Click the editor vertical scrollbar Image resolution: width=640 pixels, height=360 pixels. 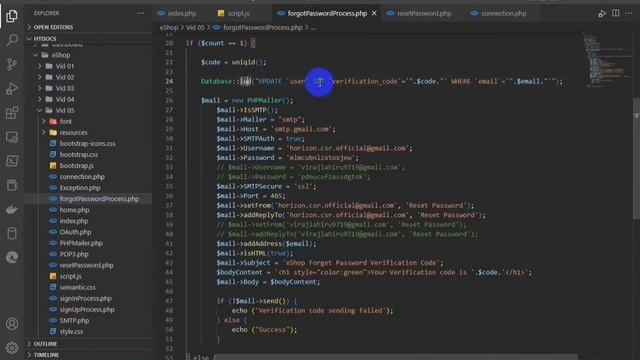tap(636, 159)
